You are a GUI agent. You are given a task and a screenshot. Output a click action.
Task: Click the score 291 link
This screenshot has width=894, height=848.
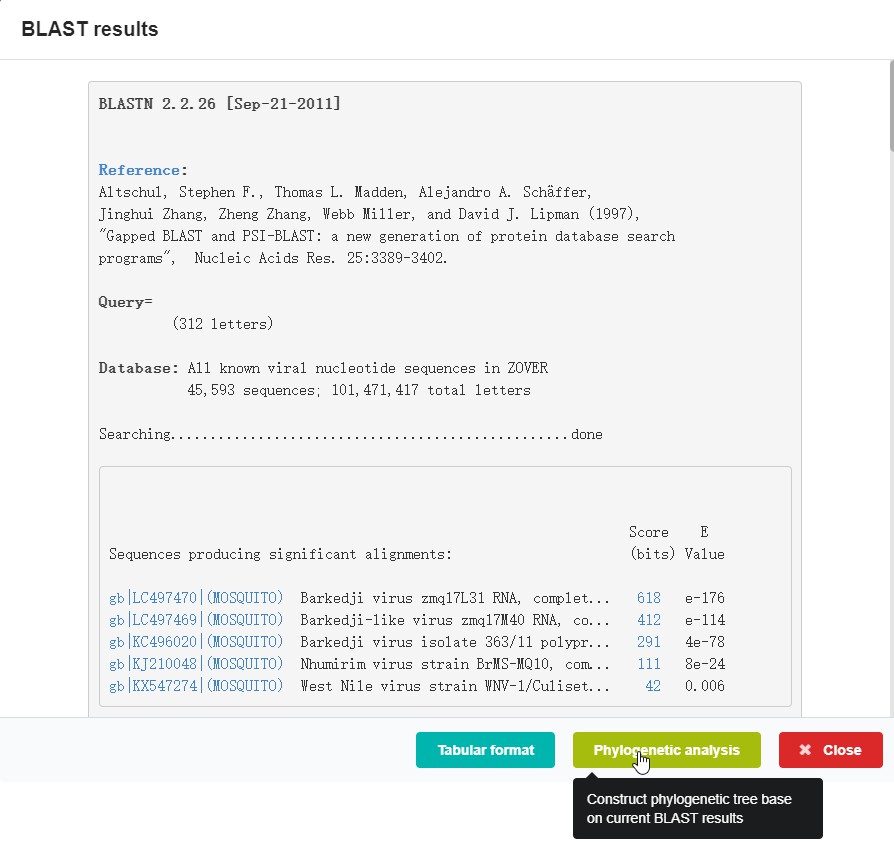(648, 642)
